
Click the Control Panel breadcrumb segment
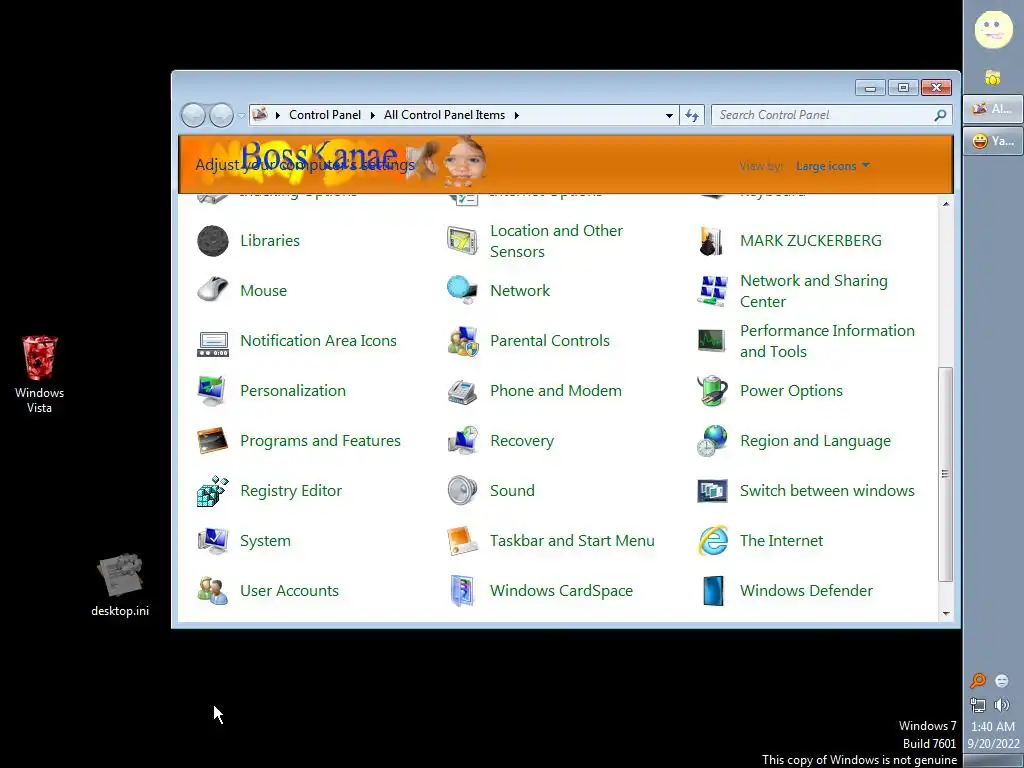point(325,115)
